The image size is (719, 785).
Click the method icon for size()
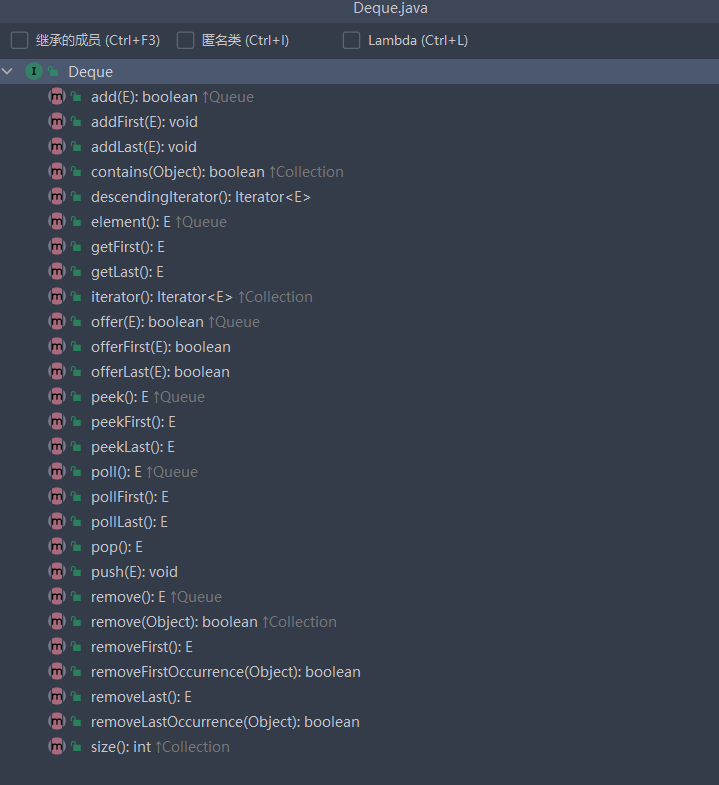coord(57,747)
